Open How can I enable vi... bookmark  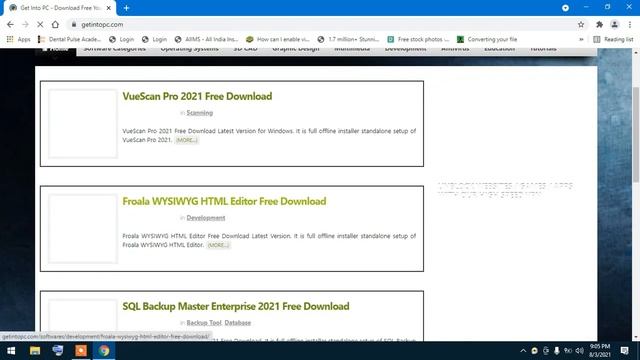[278, 39]
